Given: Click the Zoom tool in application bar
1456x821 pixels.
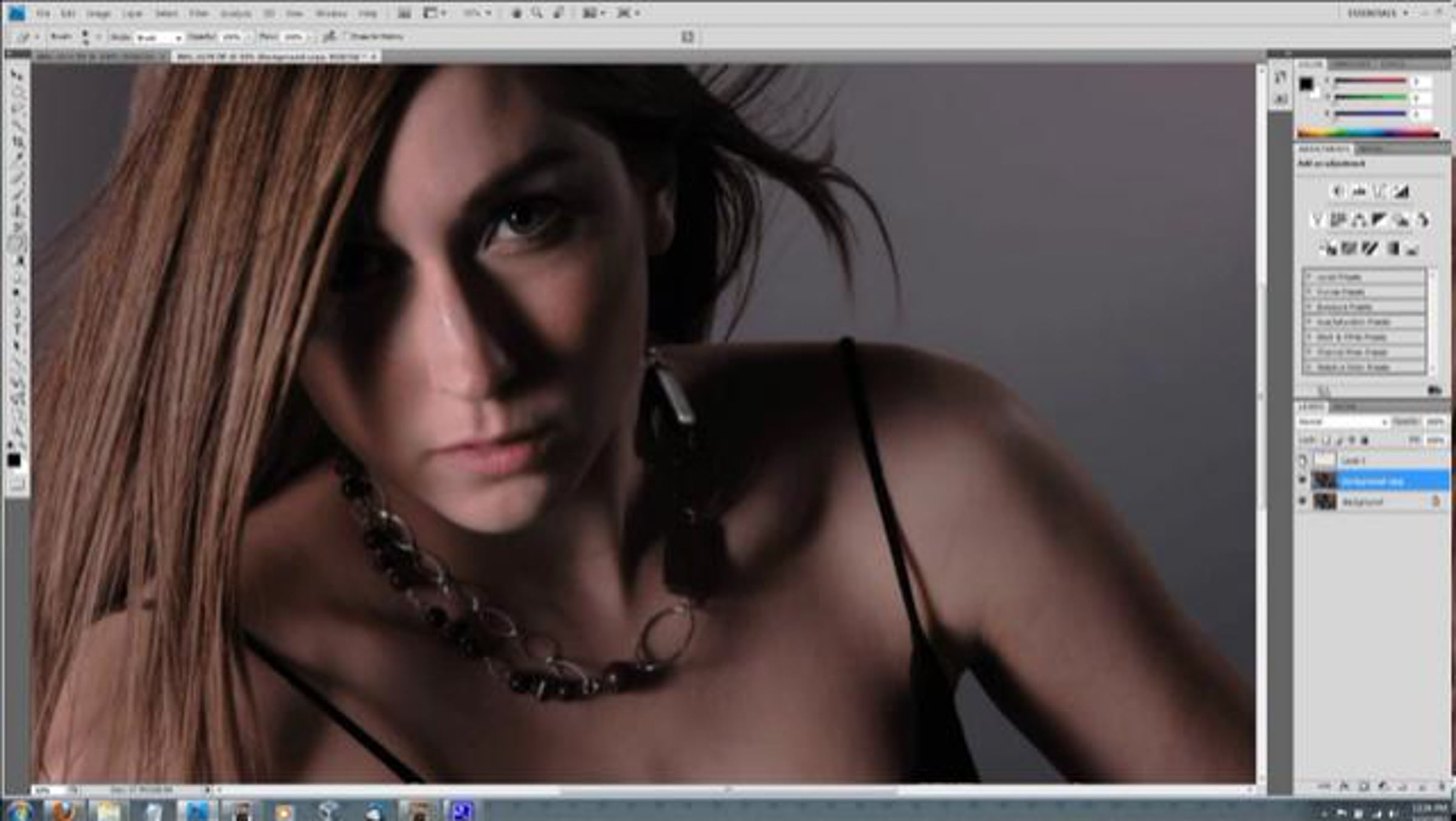Looking at the screenshot, I should point(537,13).
